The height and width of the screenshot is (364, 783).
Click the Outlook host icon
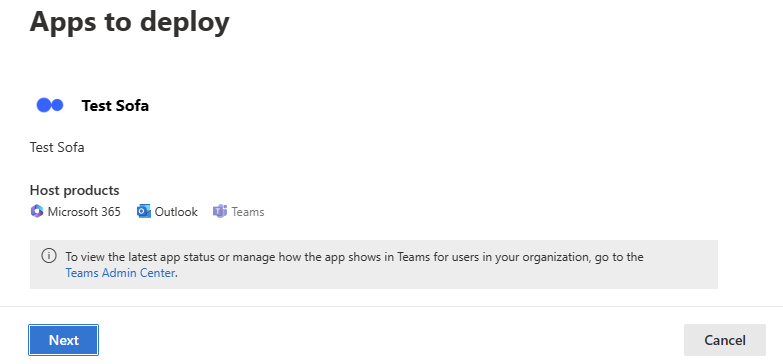(x=144, y=212)
